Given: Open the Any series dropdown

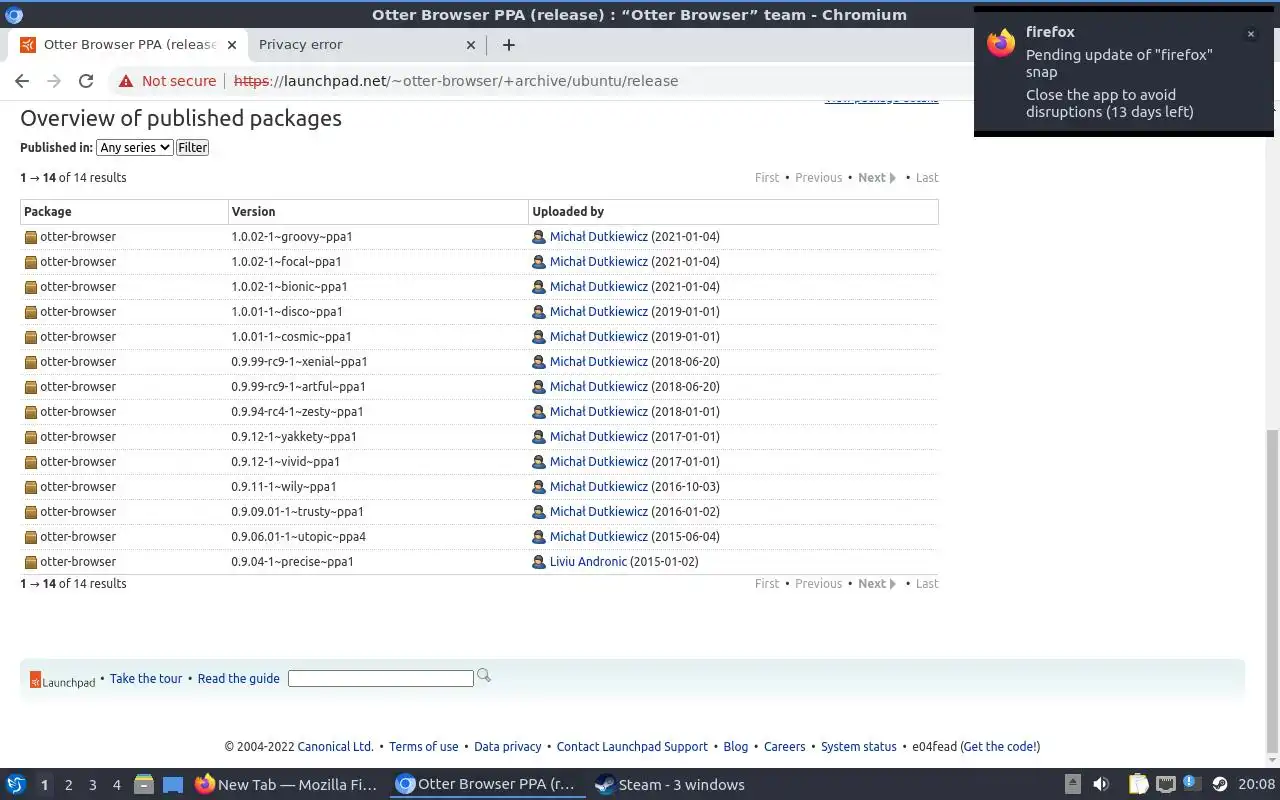Looking at the screenshot, I should pos(134,147).
